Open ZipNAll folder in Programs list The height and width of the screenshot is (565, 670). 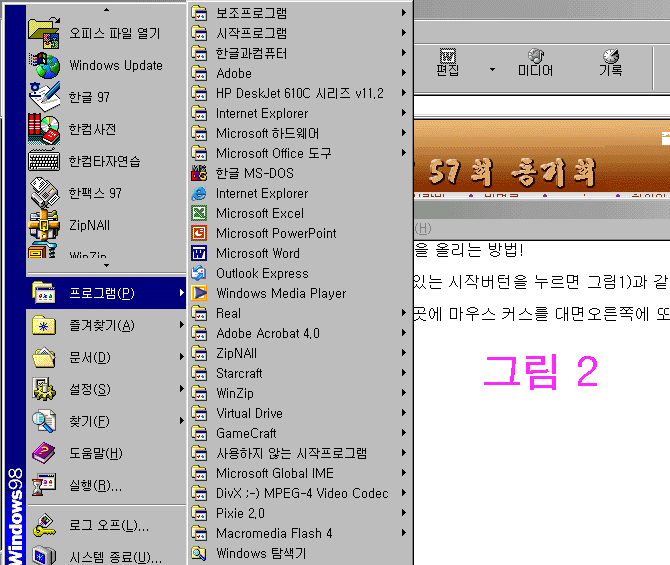(301, 353)
